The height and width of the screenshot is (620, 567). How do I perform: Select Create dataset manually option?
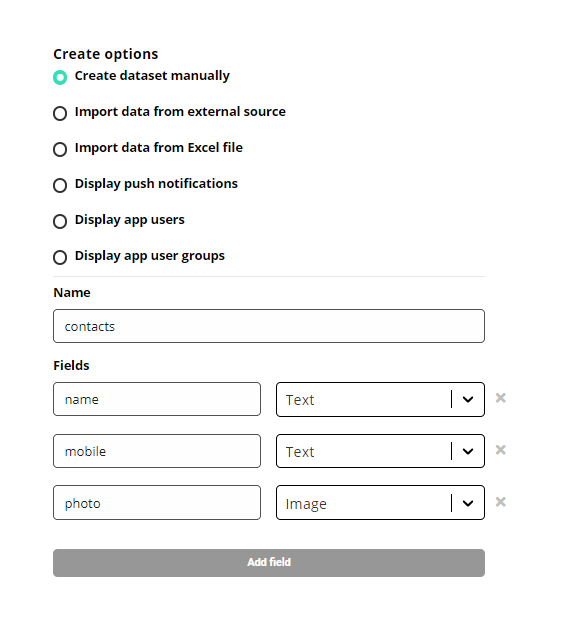point(60,78)
